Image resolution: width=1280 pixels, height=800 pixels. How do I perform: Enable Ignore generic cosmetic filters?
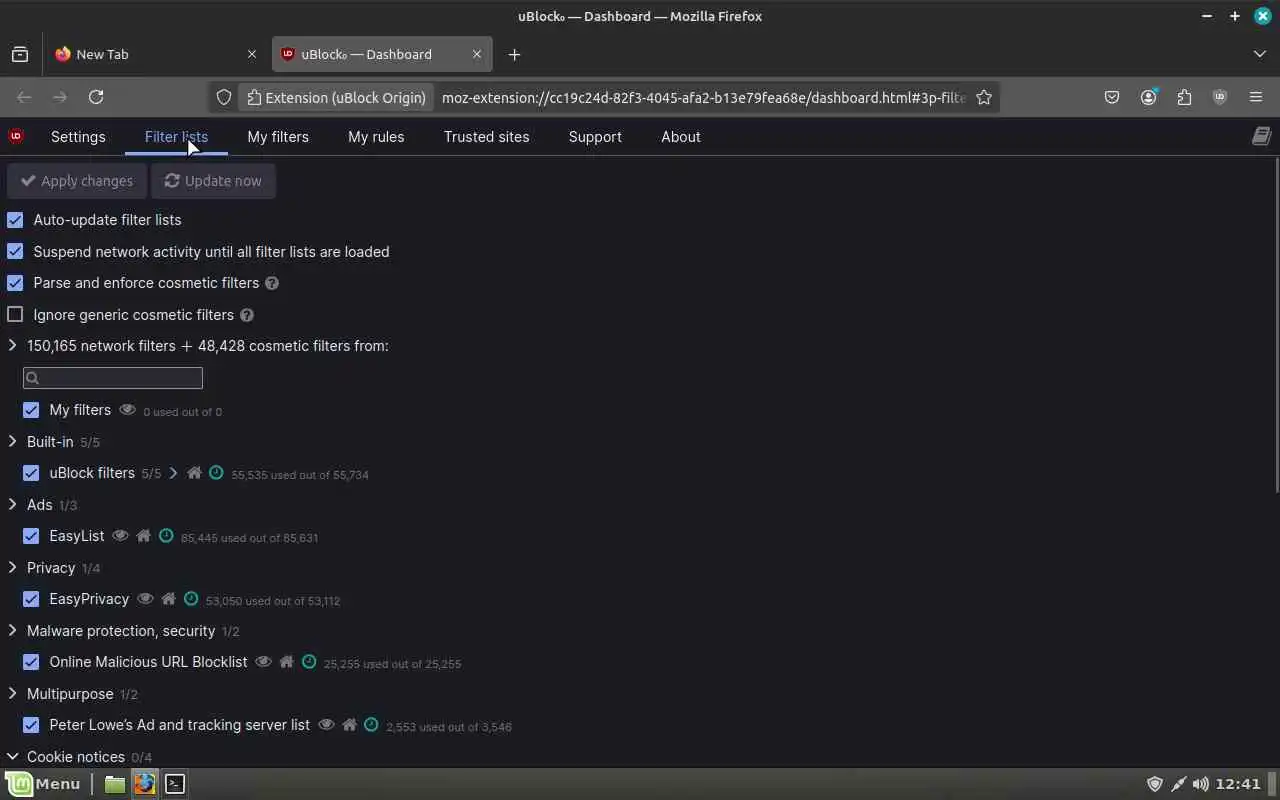coord(15,314)
